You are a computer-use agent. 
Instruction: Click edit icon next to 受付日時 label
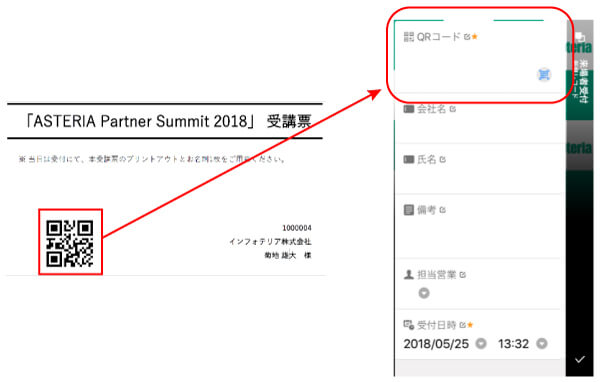click(462, 325)
